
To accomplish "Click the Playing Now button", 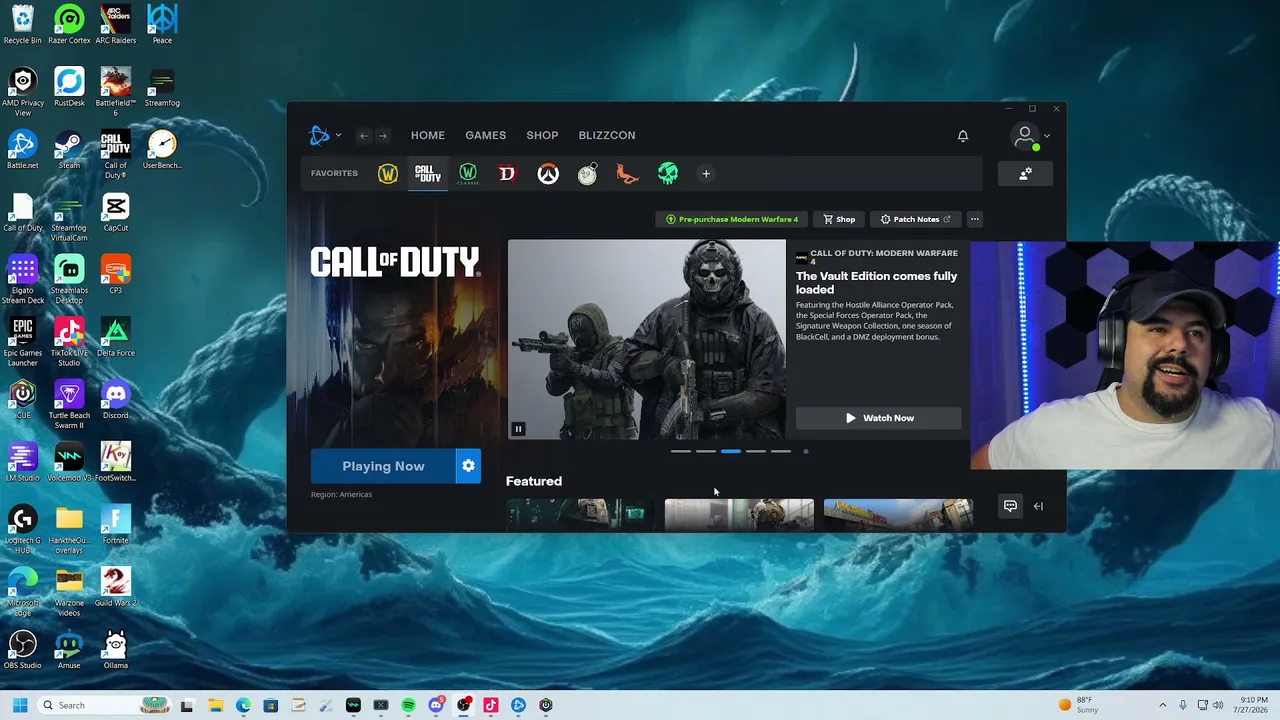I will point(383,466).
